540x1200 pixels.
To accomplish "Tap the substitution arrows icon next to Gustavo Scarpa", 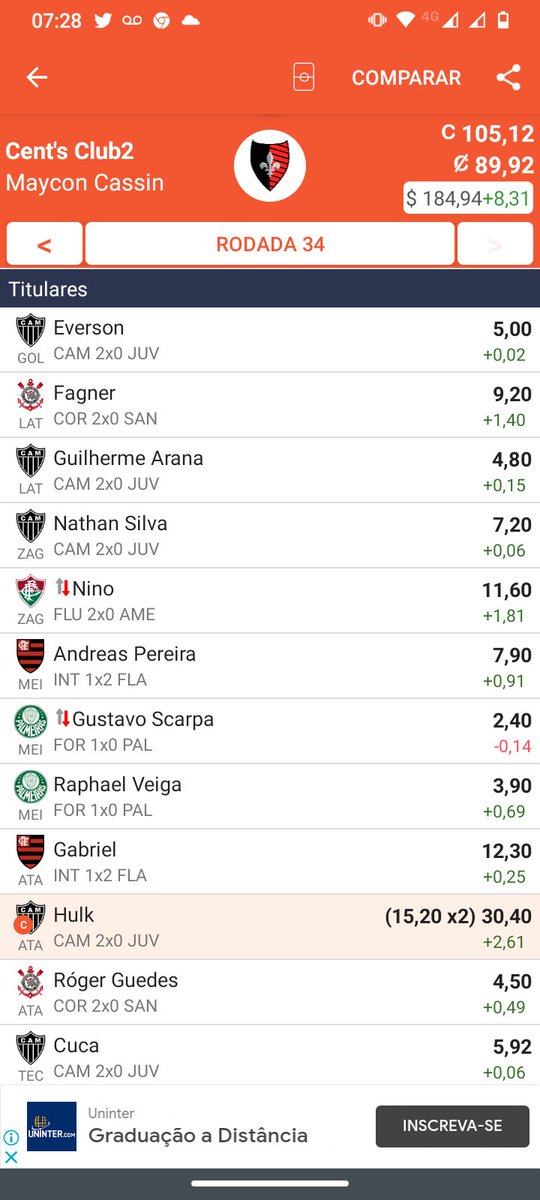I will pyautogui.click(x=62, y=719).
